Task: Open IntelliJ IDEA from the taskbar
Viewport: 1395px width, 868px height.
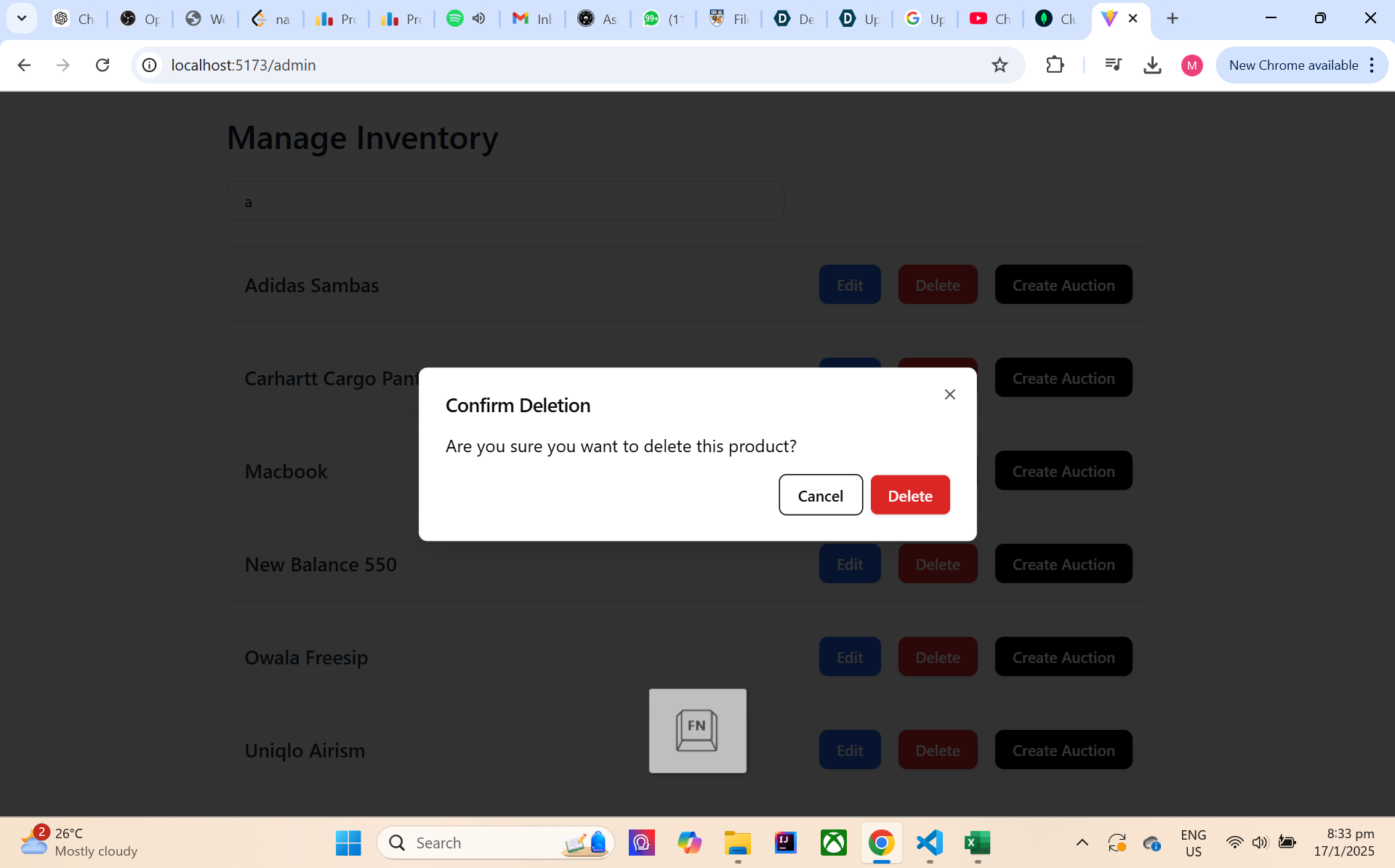Action: point(786,843)
